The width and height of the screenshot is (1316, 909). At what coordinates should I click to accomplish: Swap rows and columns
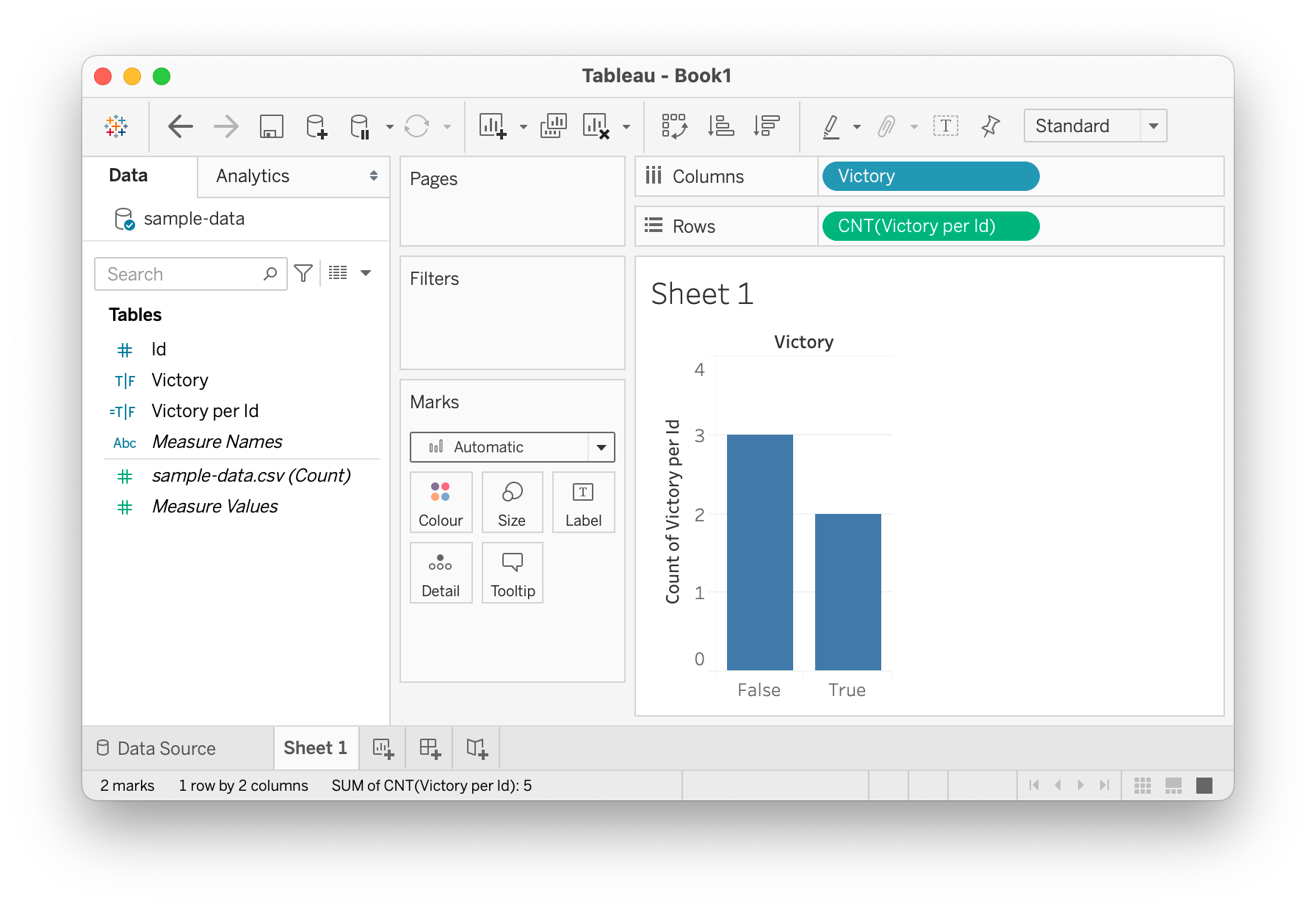tap(675, 126)
